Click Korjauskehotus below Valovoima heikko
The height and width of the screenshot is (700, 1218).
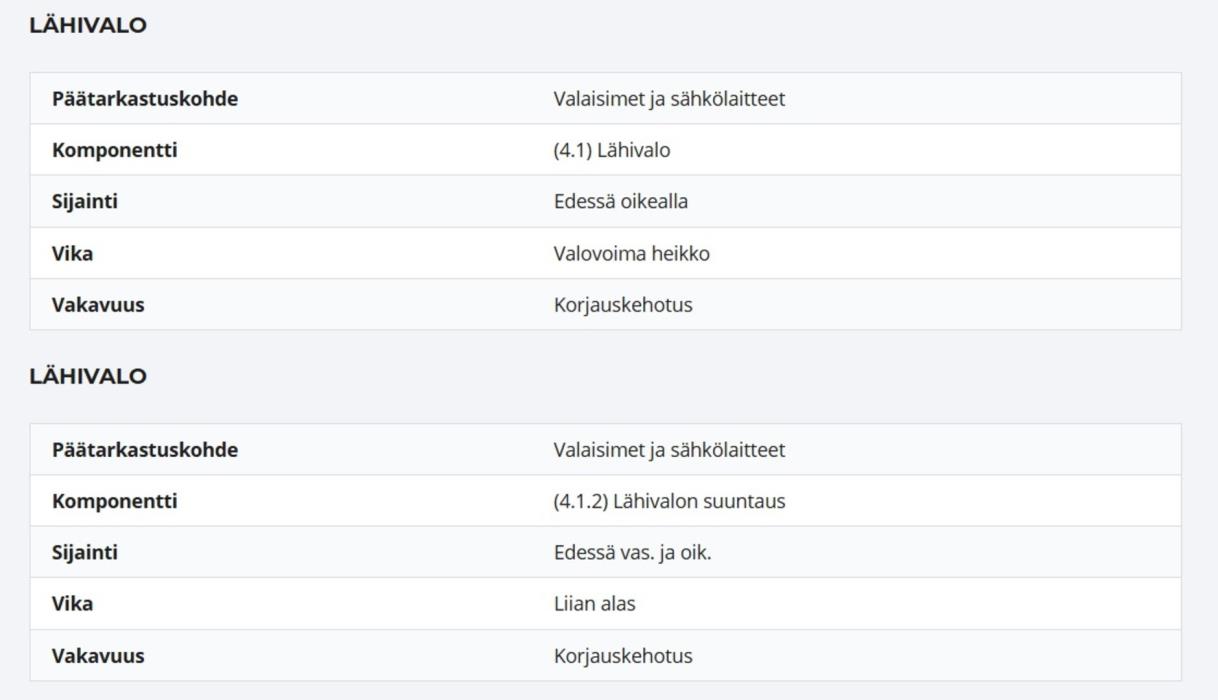pyautogui.click(x=622, y=305)
